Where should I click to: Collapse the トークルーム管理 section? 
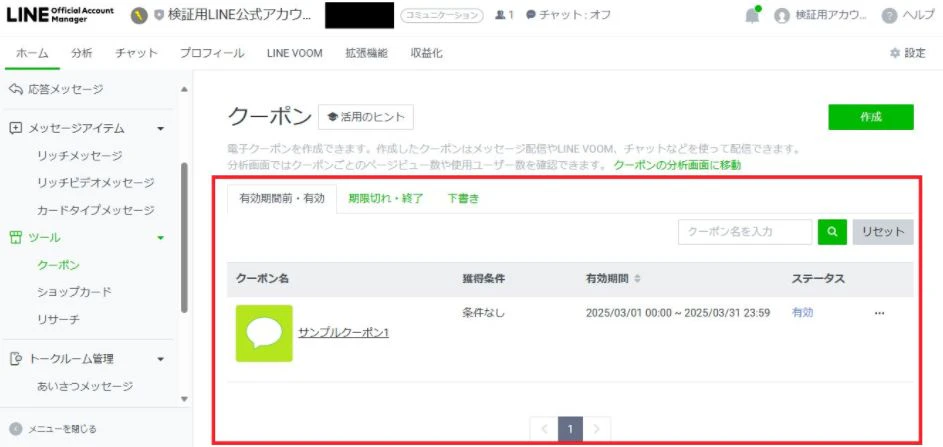click(x=161, y=359)
